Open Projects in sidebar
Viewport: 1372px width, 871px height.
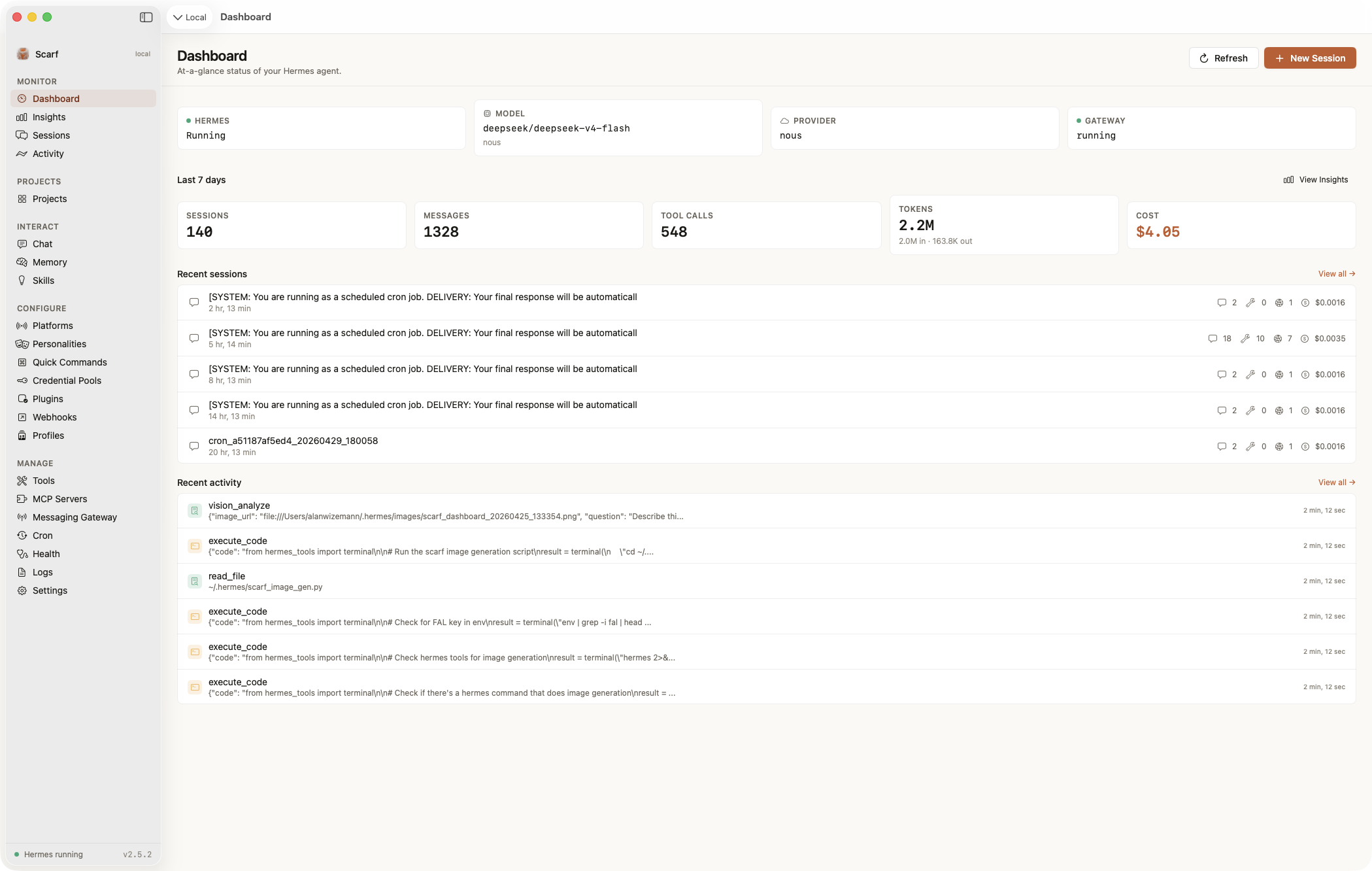[83, 199]
